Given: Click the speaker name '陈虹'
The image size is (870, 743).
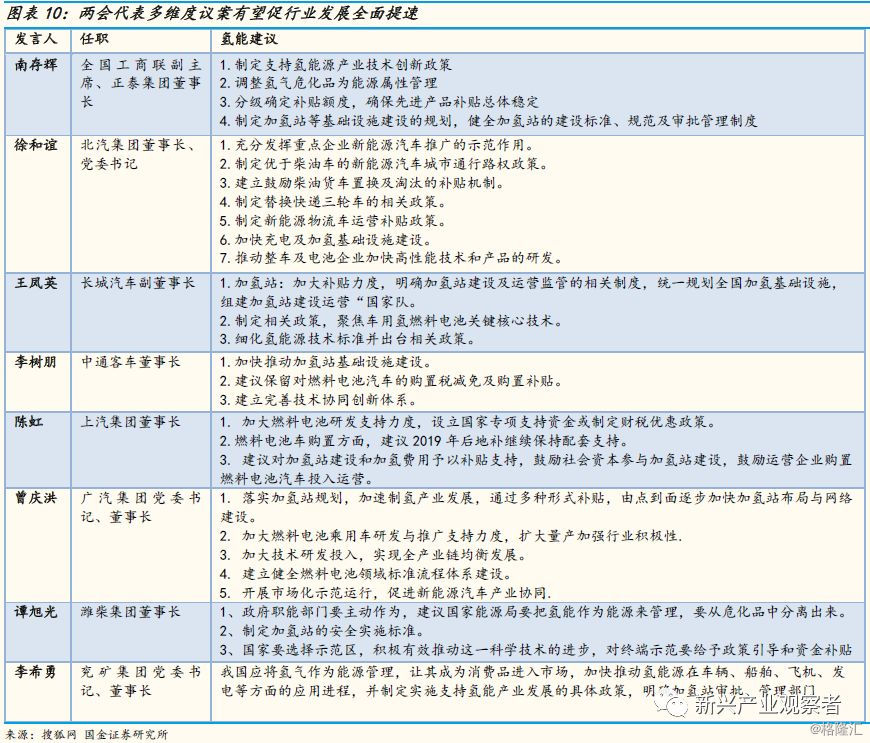Looking at the screenshot, I should tap(29, 422).
